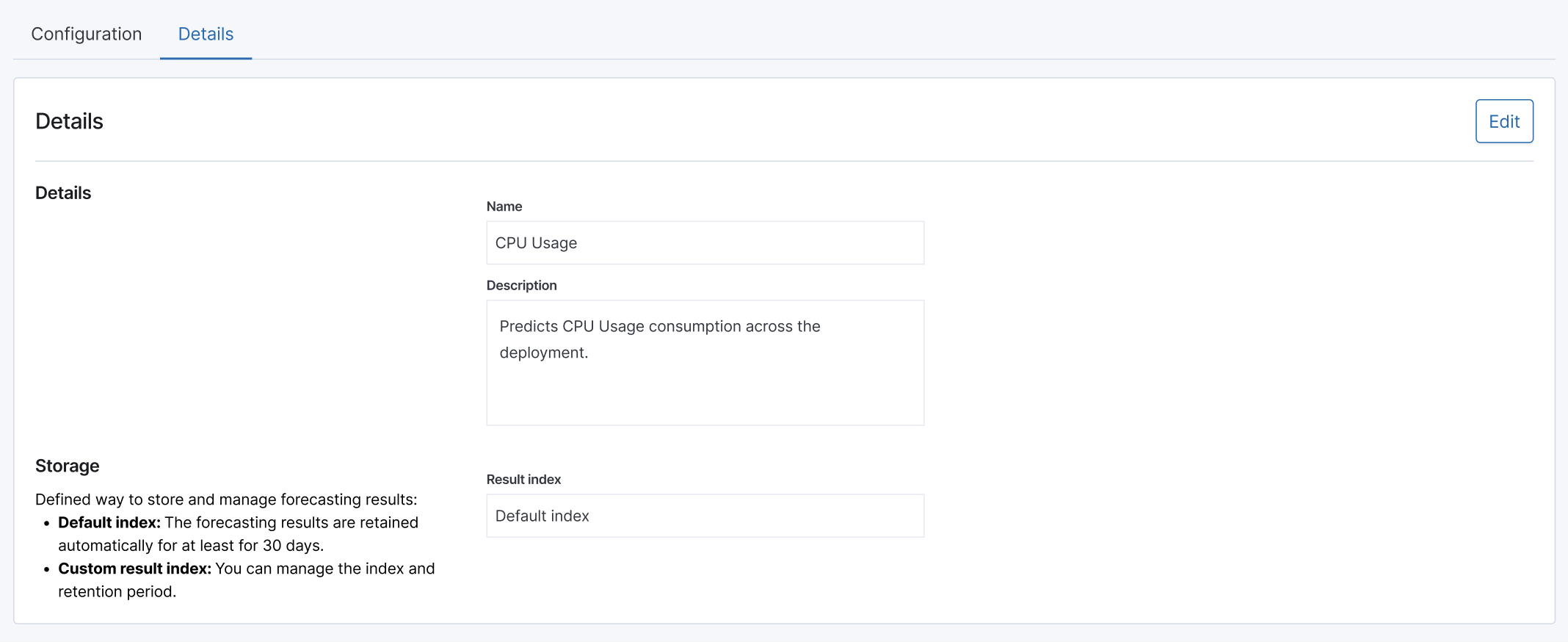The width and height of the screenshot is (1568, 642).
Task: Click the Details page heading
Action: [x=69, y=120]
